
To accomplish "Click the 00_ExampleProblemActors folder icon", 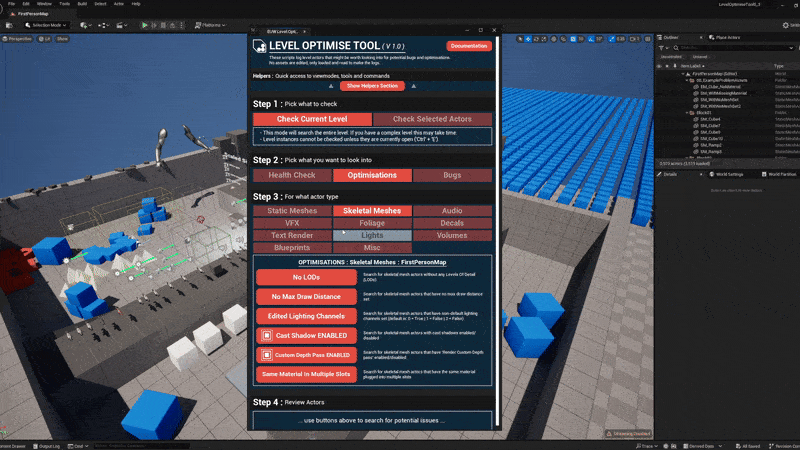I will [692, 80].
